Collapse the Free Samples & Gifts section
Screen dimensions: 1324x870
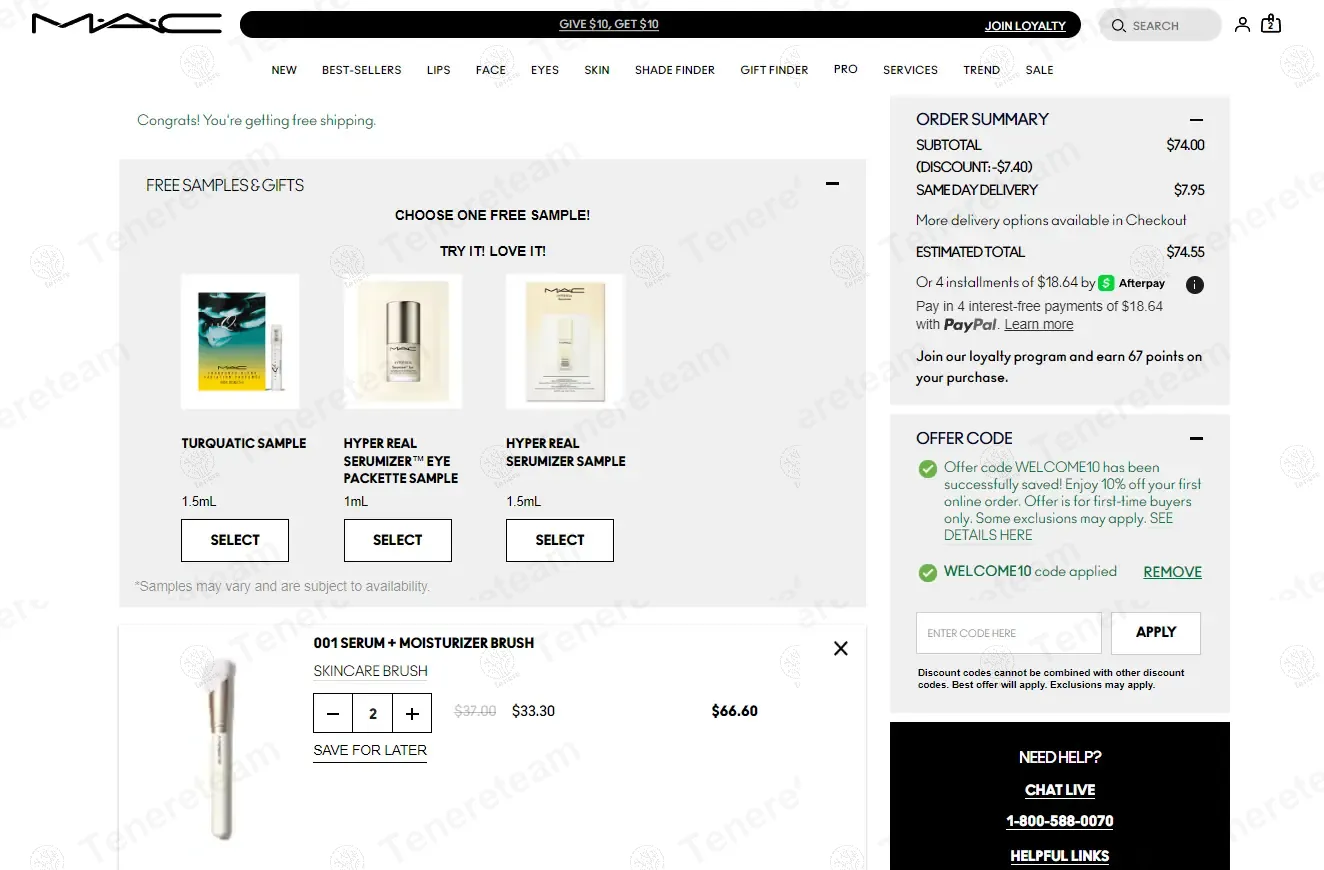(832, 184)
